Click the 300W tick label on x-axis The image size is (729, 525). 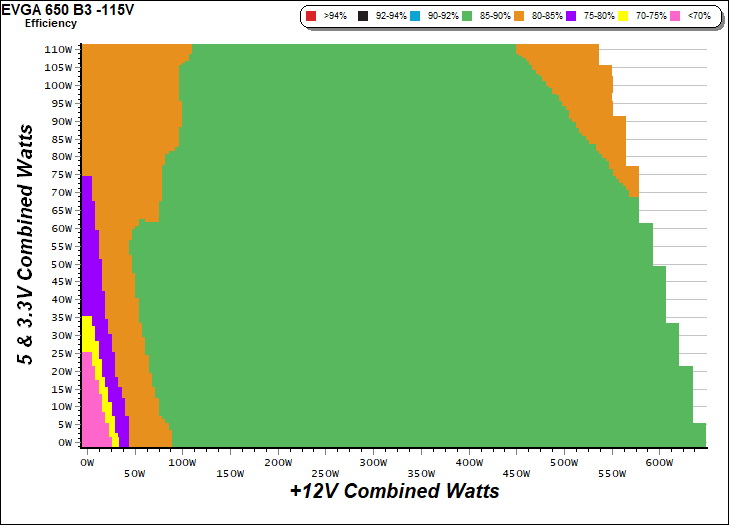373,463
